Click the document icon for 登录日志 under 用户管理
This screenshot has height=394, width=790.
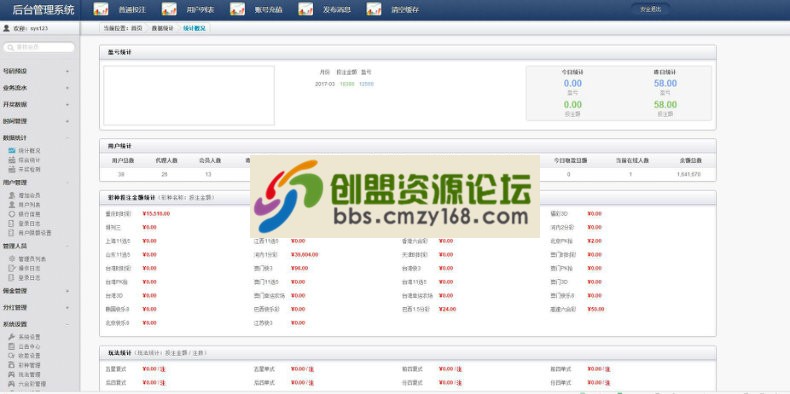[x=12, y=223]
